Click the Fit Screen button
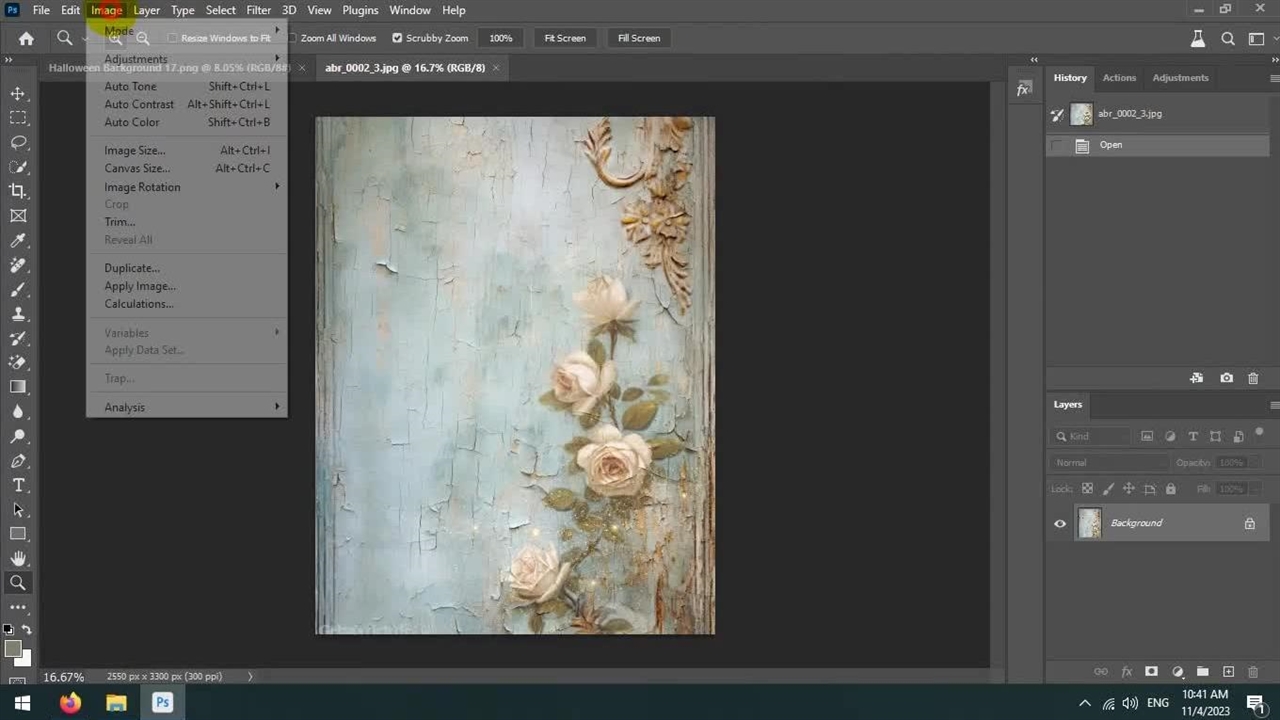The height and width of the screenshot is (720, 1280). 565,38
